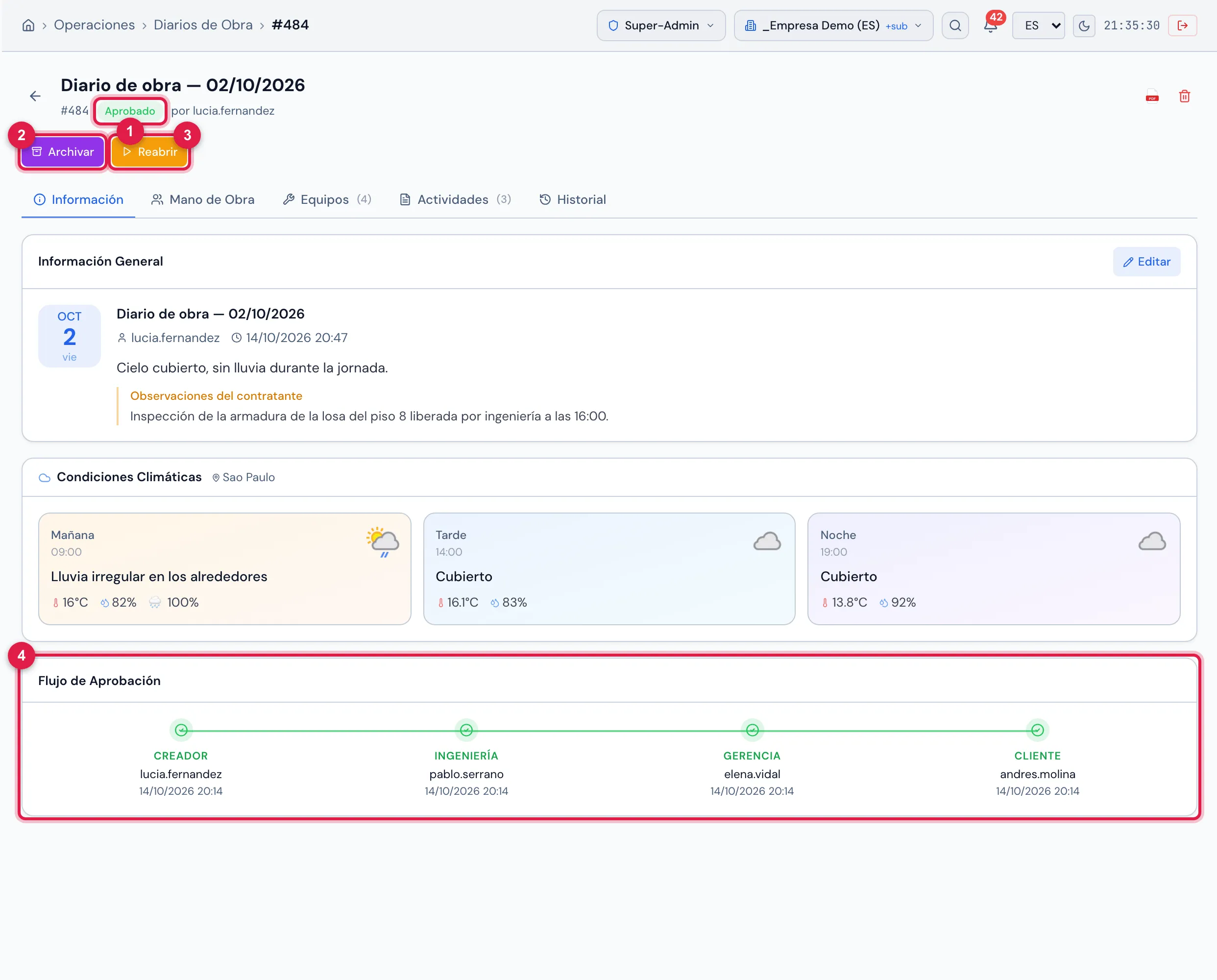Click elena.vidal in approval flow

click(x=752, y=774)
